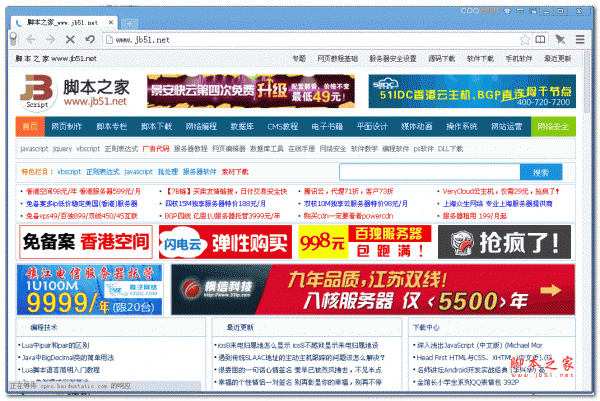Open the 网络编程 navigation item
The width and height of the screenshot is (600, 401).
click(x=201, y=127)
